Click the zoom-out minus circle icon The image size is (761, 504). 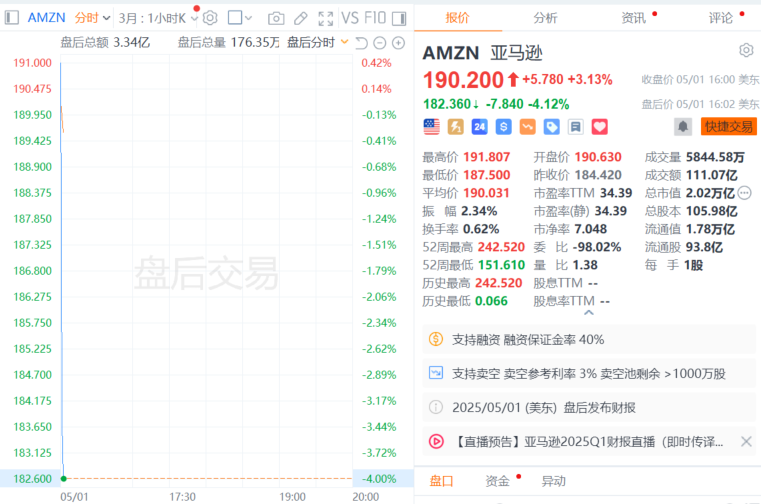[x=380, y=42]
